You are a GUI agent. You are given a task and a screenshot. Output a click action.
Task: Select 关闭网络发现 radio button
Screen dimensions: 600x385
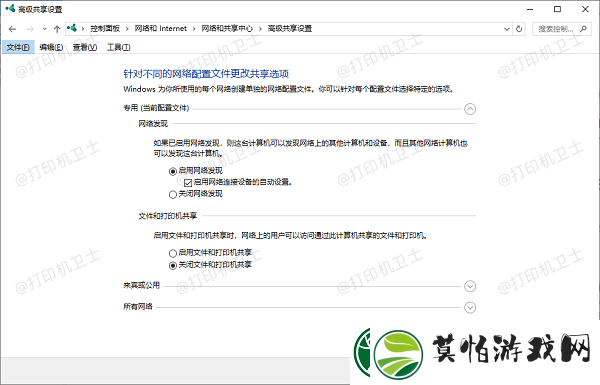(173, 194)
